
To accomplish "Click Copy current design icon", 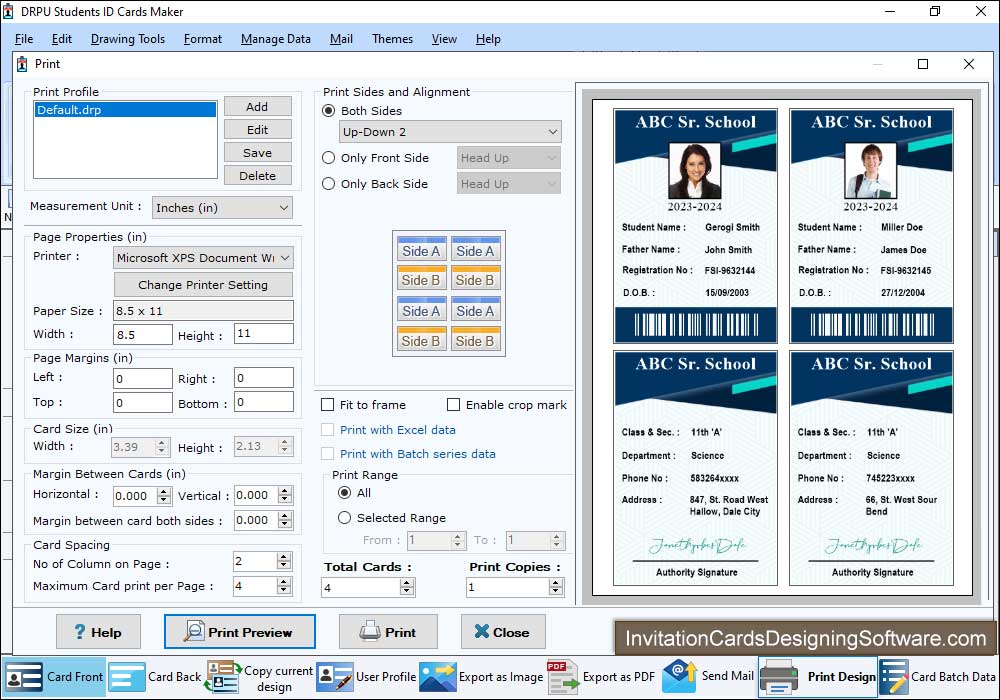I will (223, 676).
